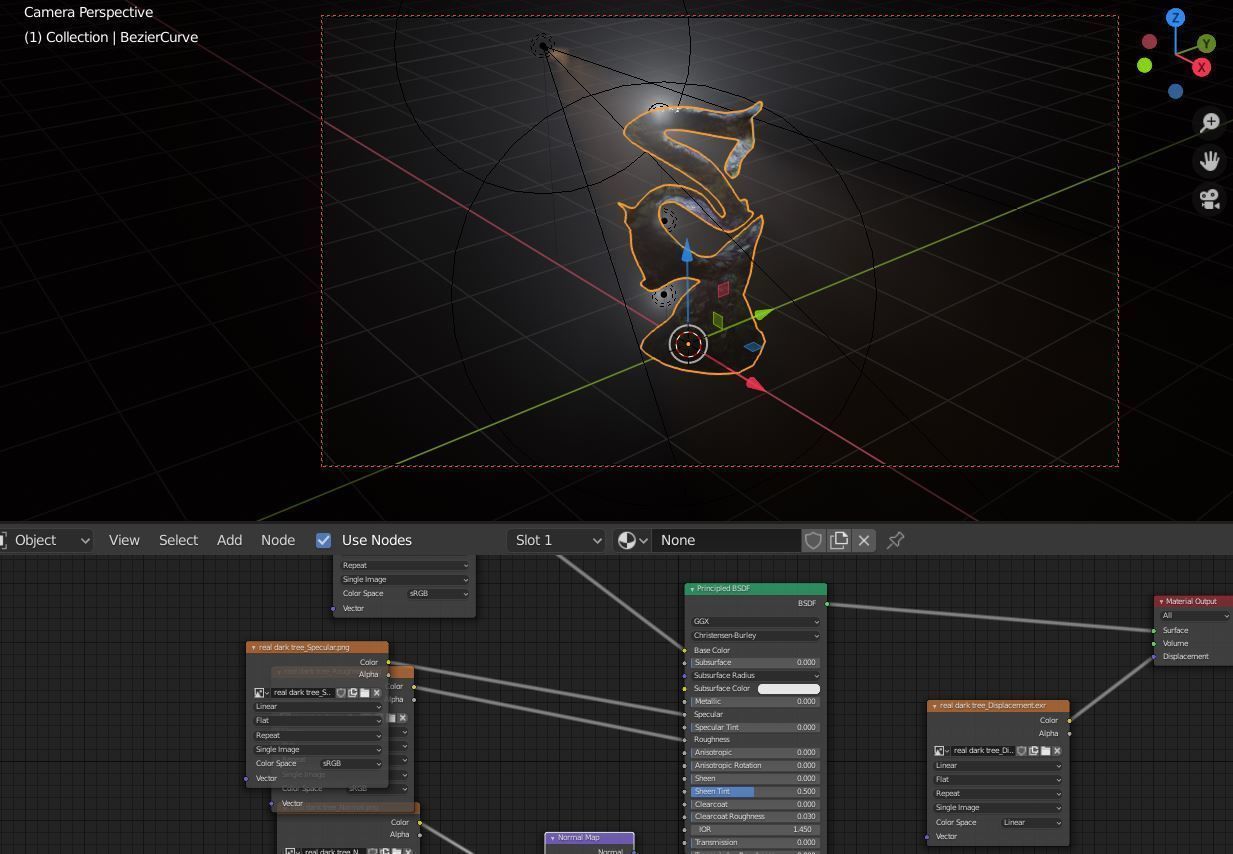The image size is (1233, 854).
Task: Open Flat projection dropdown in Specular node
Action: click(x=318, y=720)
